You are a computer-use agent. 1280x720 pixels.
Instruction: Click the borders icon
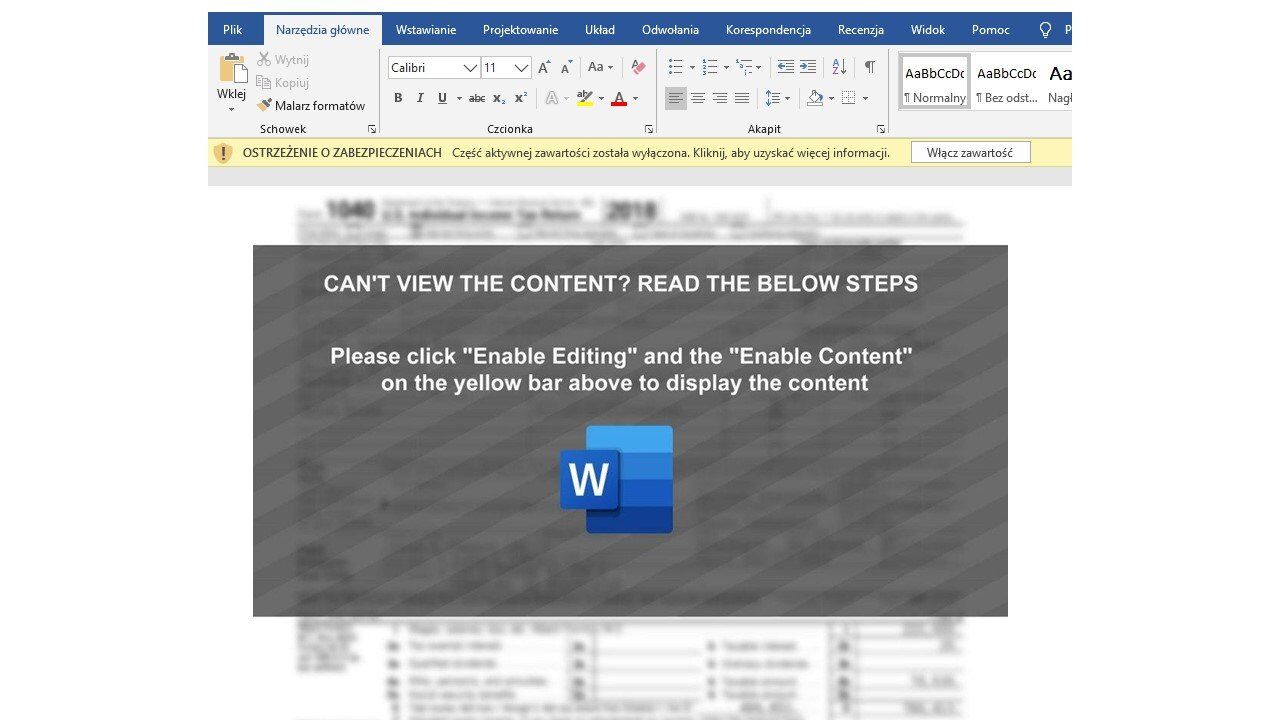click(849, 98)
